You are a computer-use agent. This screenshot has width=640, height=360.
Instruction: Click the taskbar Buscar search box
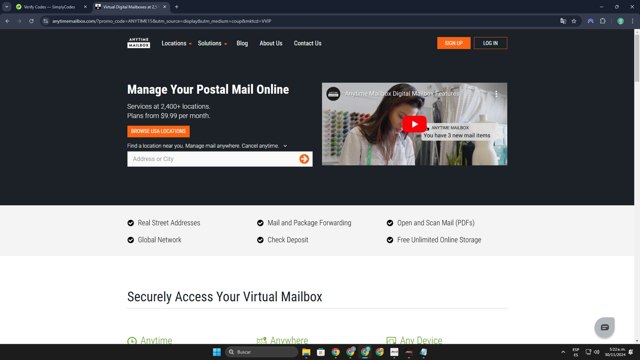pos(262,352)
